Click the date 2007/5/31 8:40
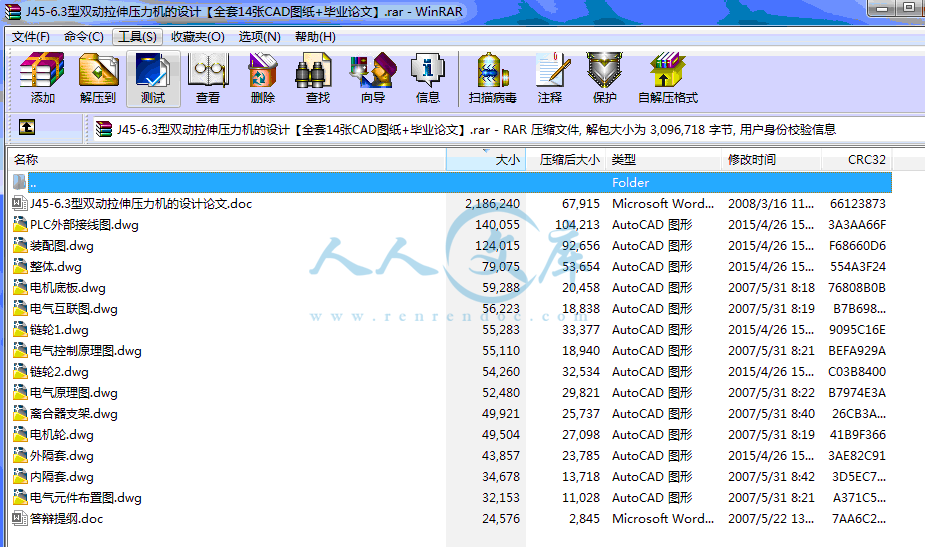This screenshot has height=547, width=925. point(772,414)
